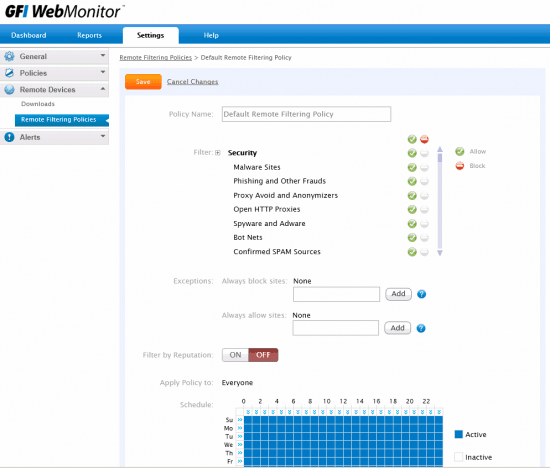The width and height of the screenshot is (550, 468).
Task: Click the Alerts exclamation icon
Action: click(9, 137)
